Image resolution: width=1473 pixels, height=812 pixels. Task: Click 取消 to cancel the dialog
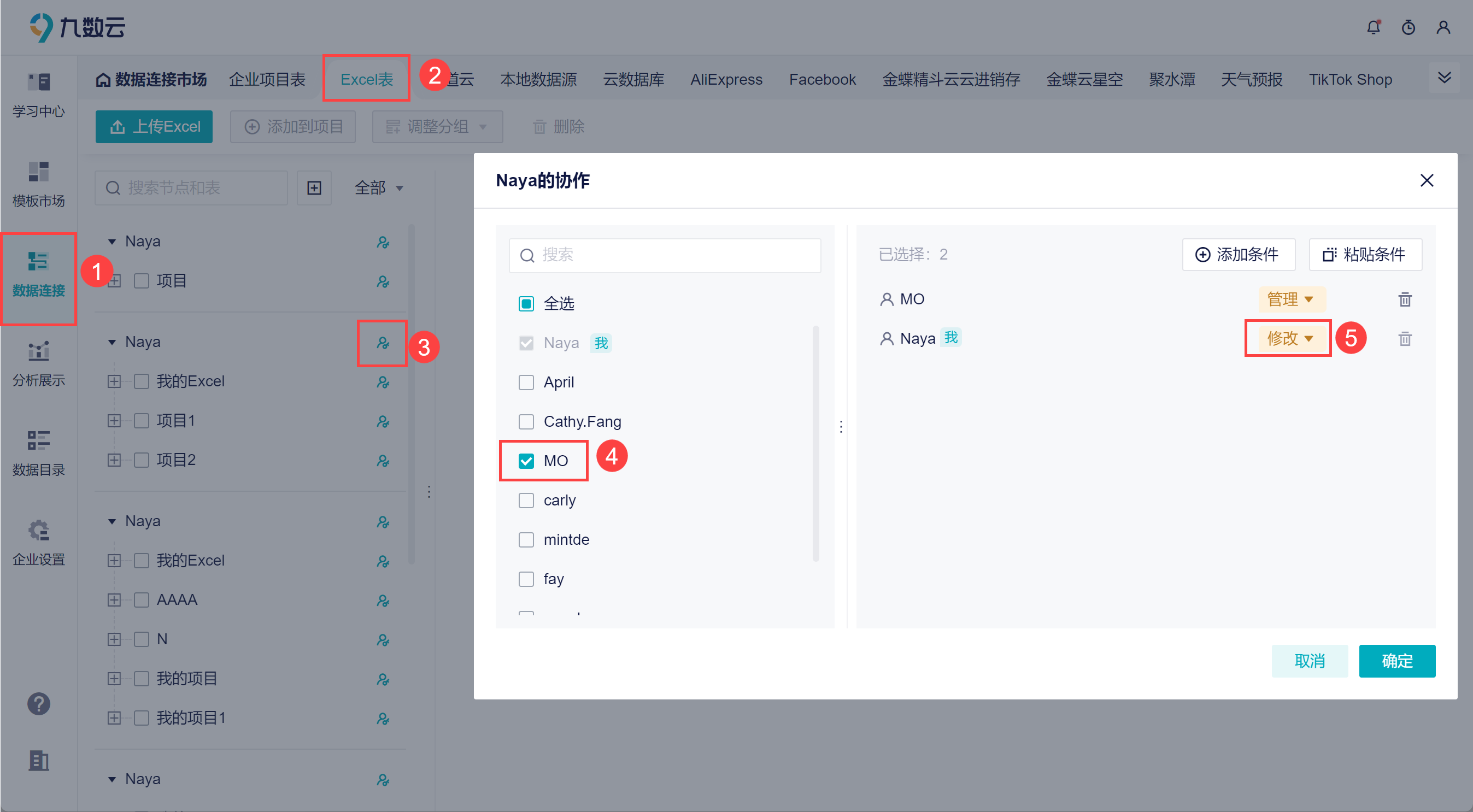click(x=1310, y=661)
